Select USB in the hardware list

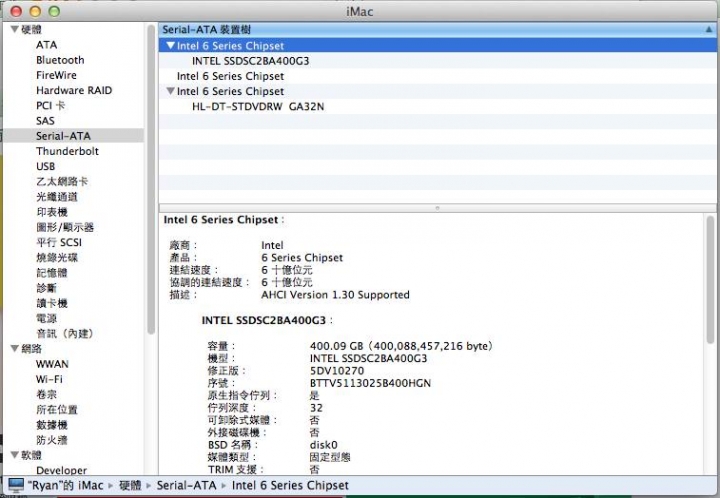tap(45, 166)
